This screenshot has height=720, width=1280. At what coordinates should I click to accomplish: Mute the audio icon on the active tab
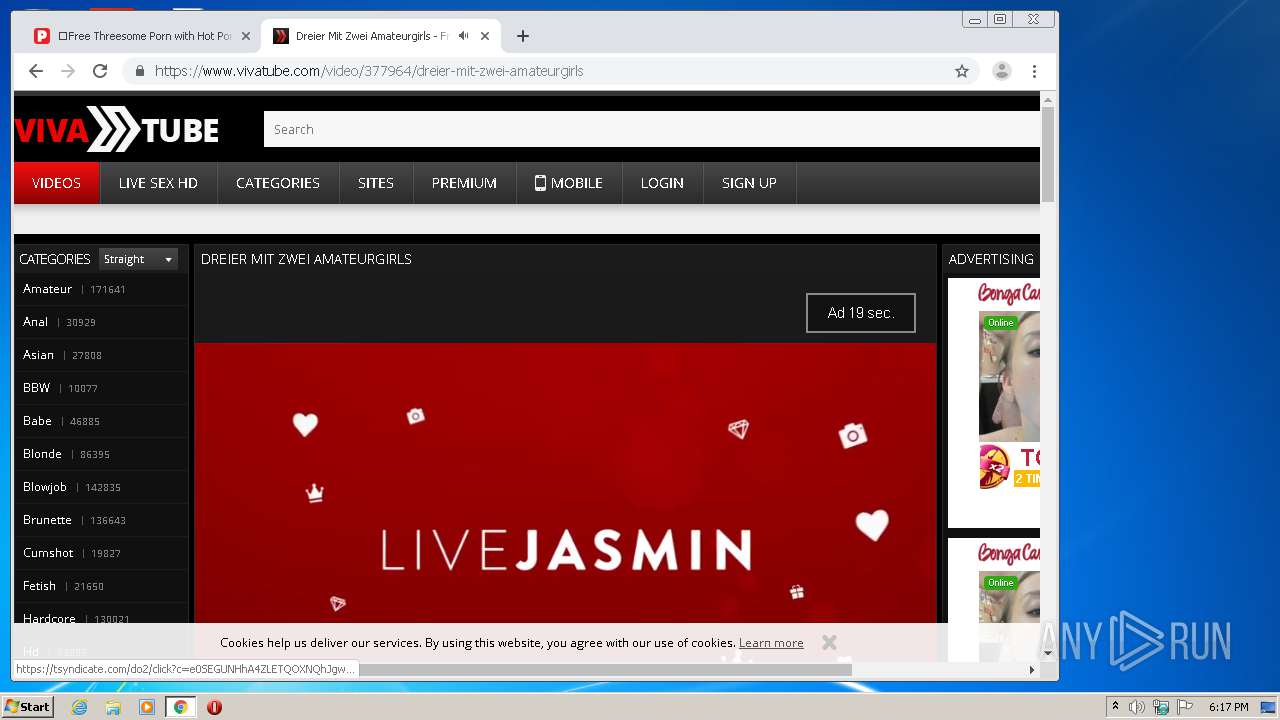463,36
